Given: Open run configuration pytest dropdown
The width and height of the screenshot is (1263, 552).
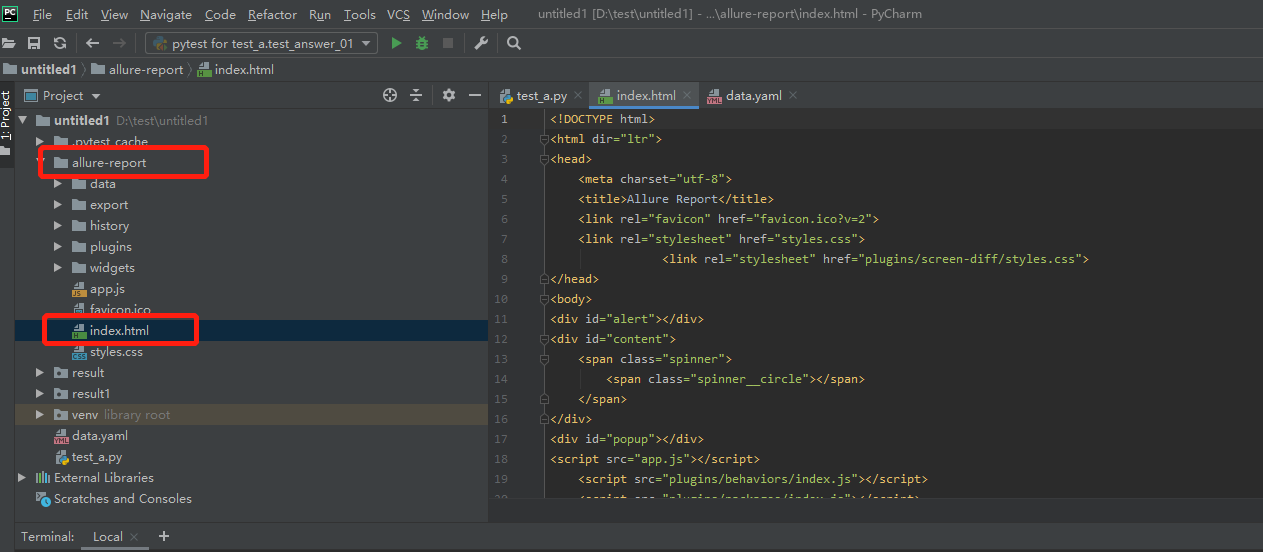Looking at the screenshot, I should pos(262,43).
